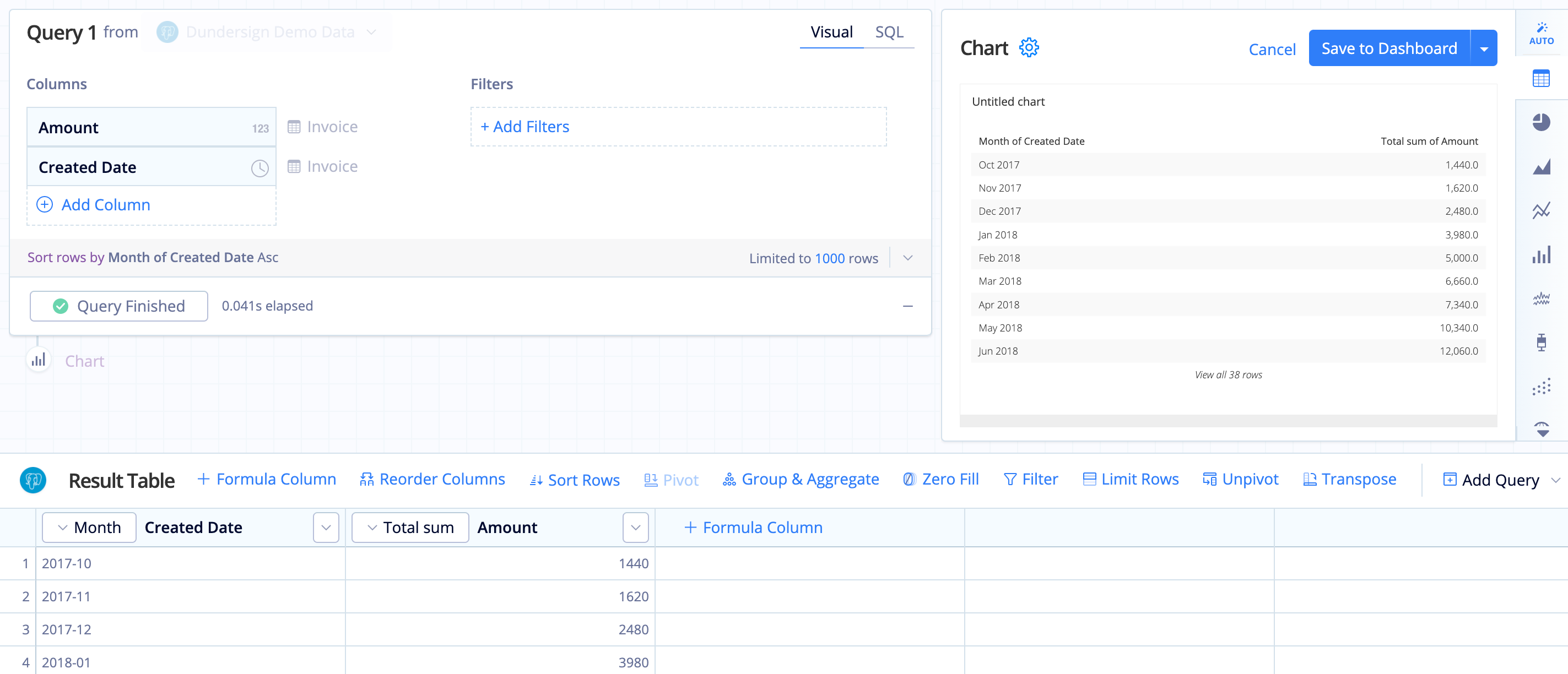
Task: Expand the row limit dropdown
Action: click(x=908, y=258)
